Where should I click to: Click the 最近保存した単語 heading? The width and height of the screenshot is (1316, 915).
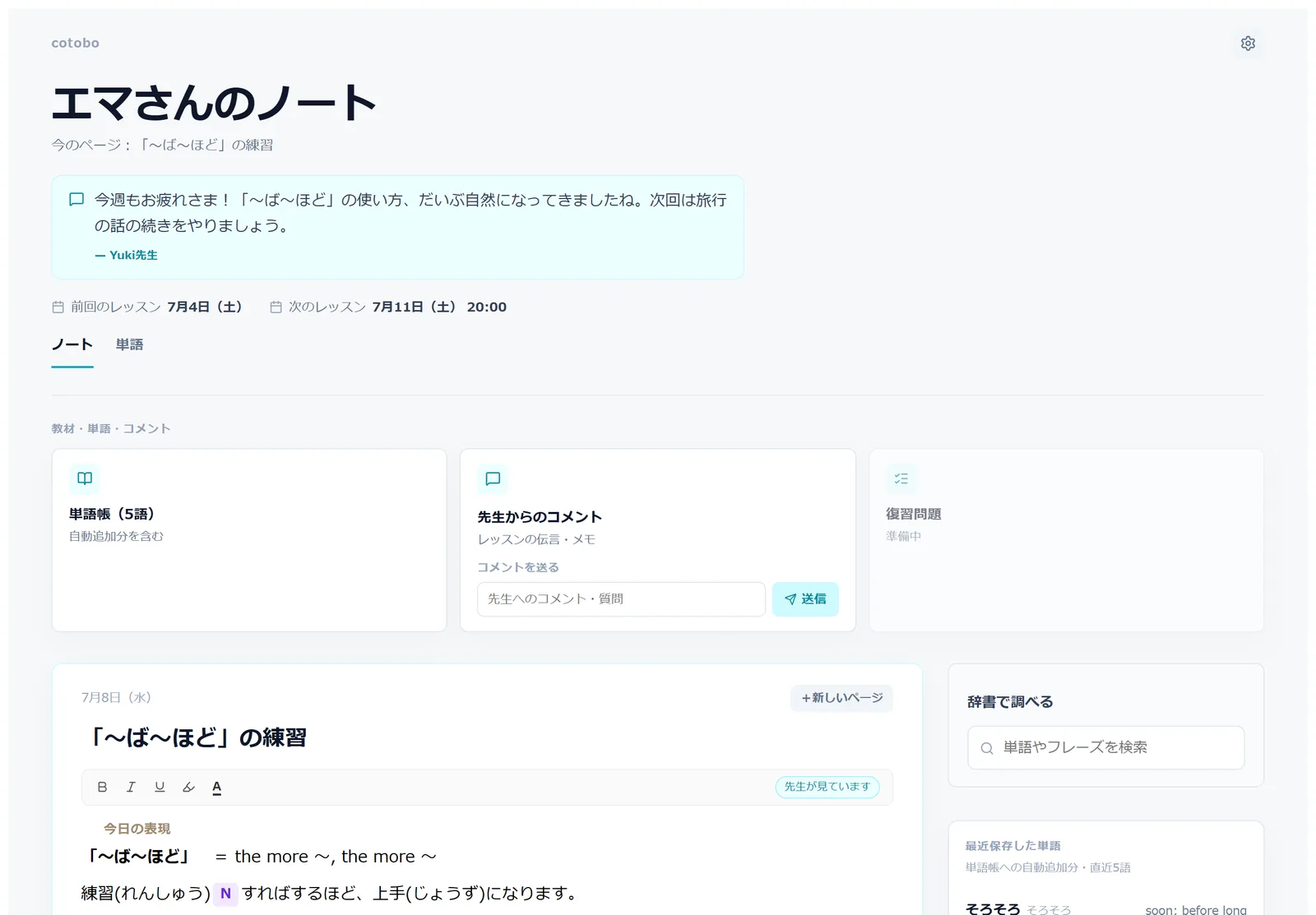pyautogui.click(x=1012, y=846)
